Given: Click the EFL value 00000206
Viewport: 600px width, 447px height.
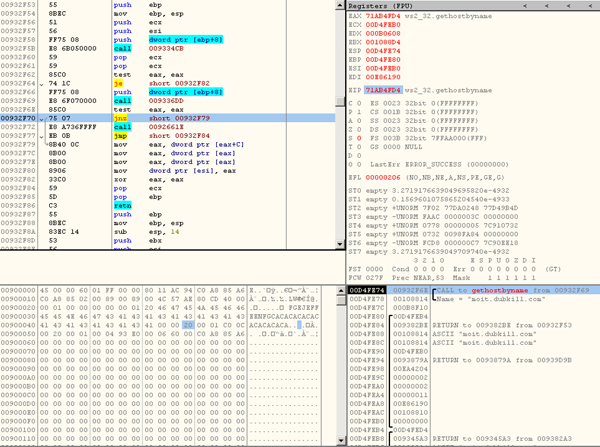Looking at the screenshot, I should click(x=381, y=177).
